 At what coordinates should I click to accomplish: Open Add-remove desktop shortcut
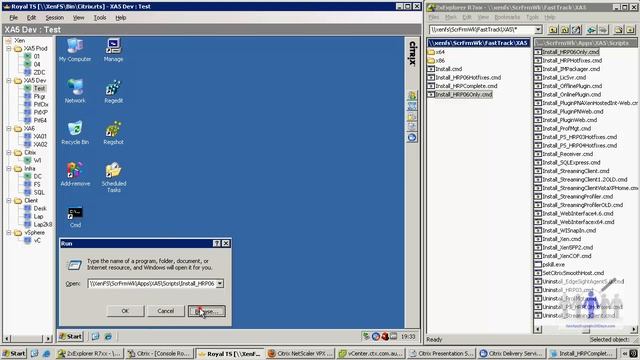click(x=75, y=174)
